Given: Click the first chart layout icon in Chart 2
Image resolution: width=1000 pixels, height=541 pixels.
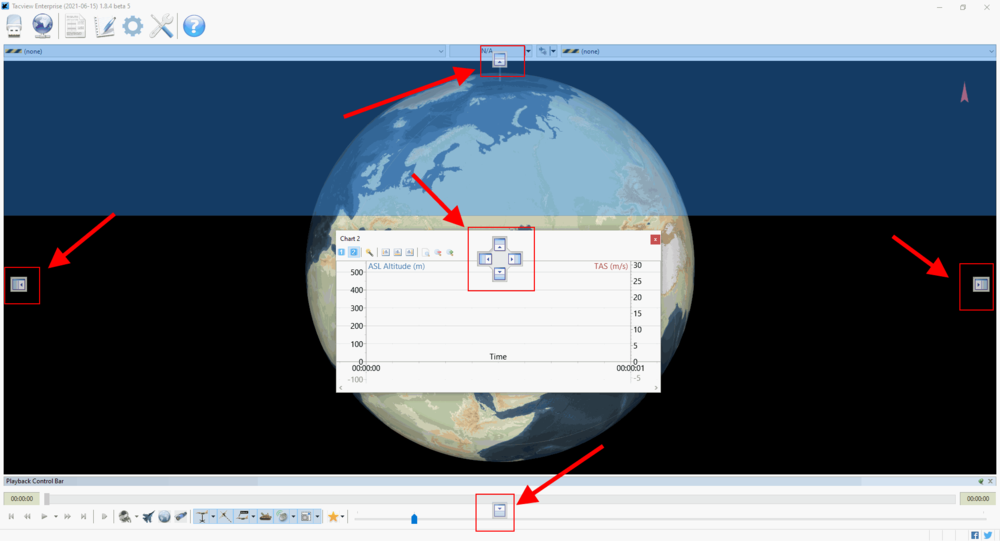Looking at the screenshot, I should [x=385, y=253].
